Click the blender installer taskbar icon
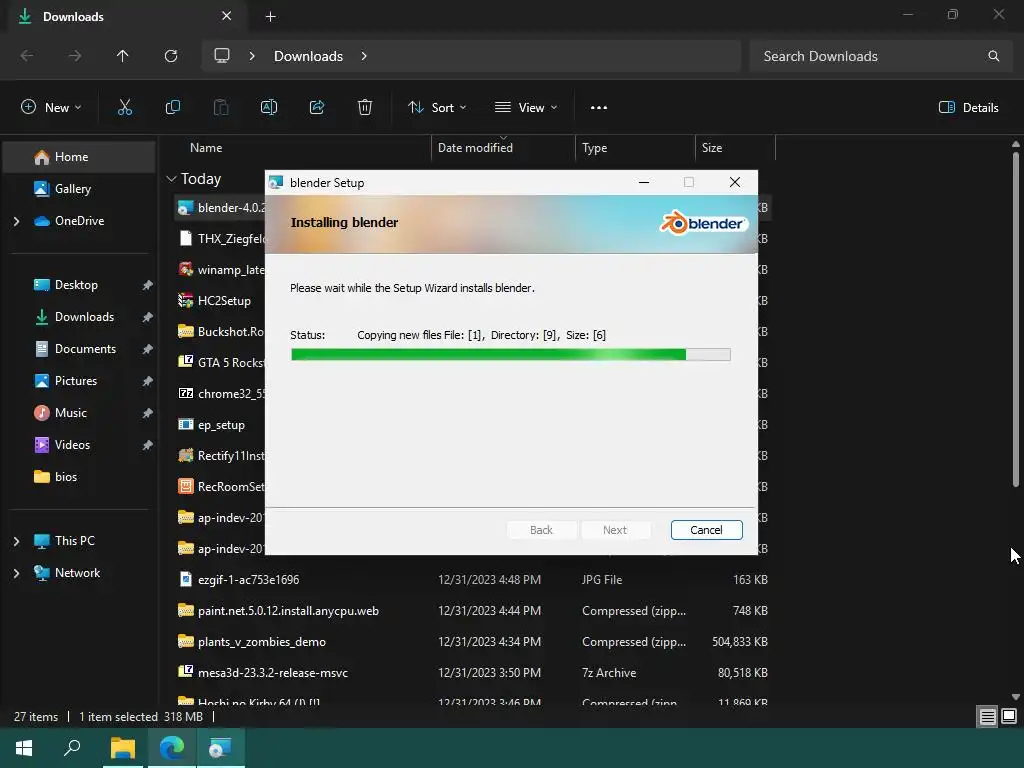 pyautogui.click(x=220, y=748)
